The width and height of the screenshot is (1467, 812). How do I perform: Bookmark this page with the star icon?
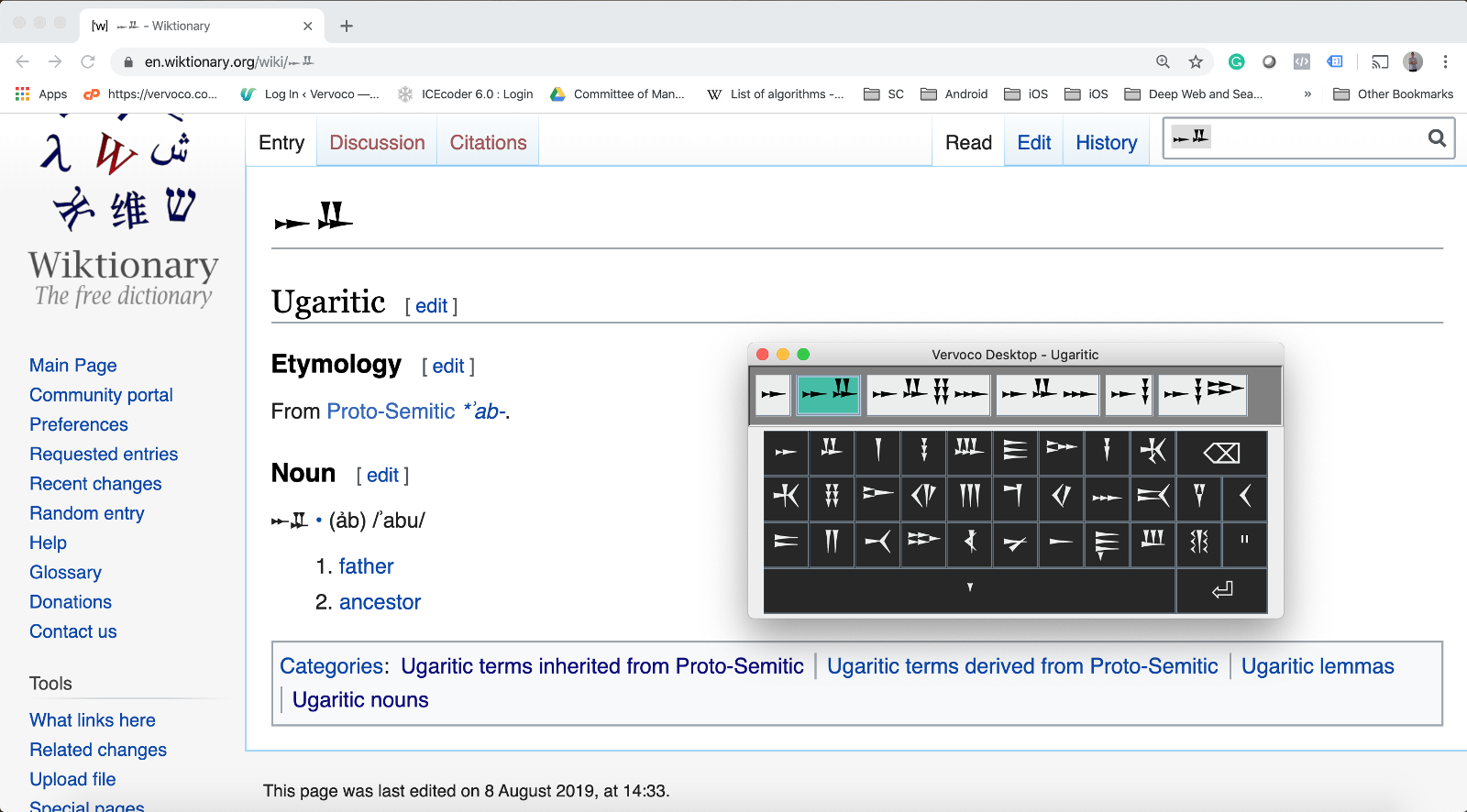click(x=1196, y=61)
